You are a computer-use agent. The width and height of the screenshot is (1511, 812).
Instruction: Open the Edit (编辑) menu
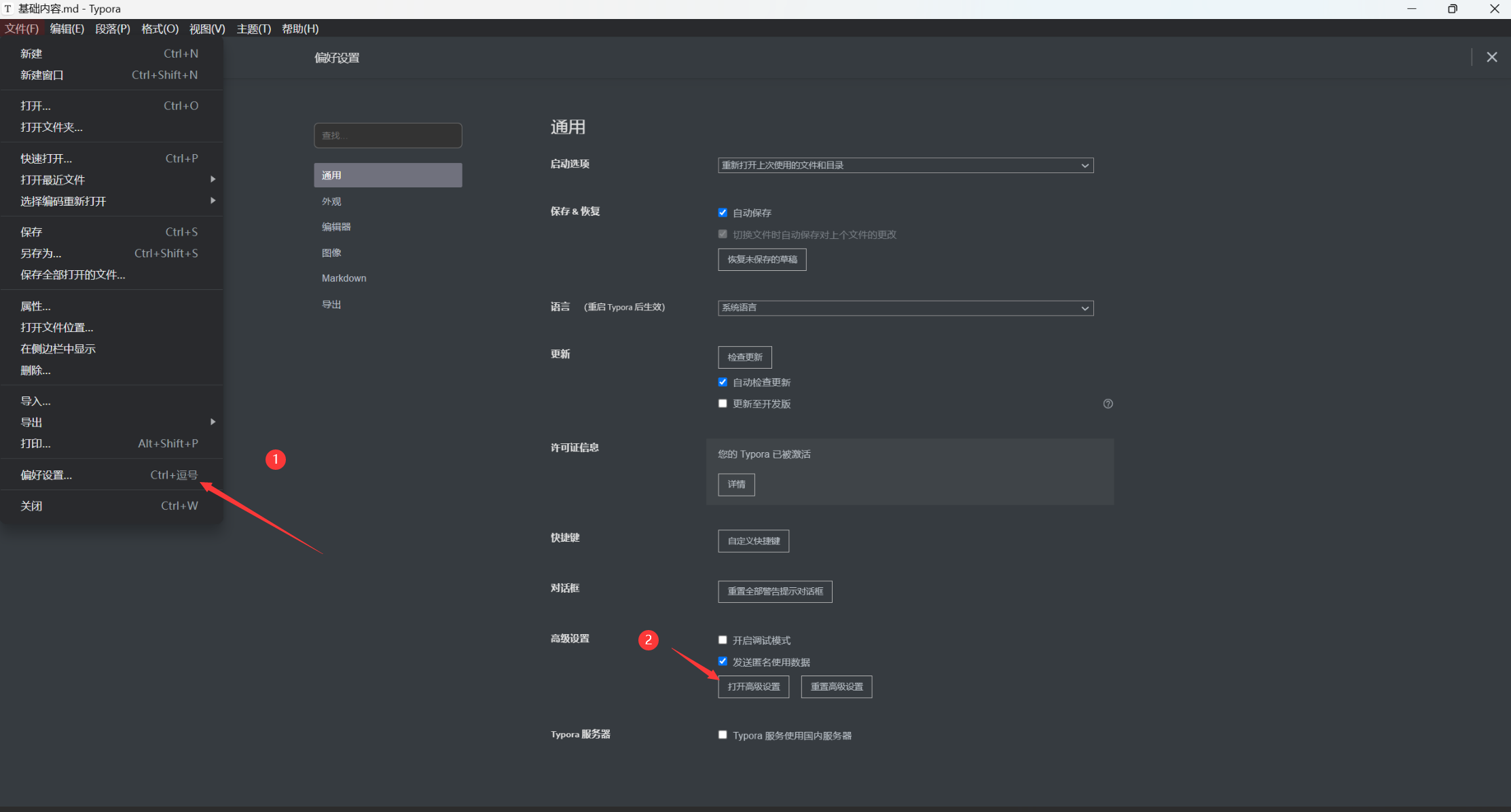[x=67, y=29]
